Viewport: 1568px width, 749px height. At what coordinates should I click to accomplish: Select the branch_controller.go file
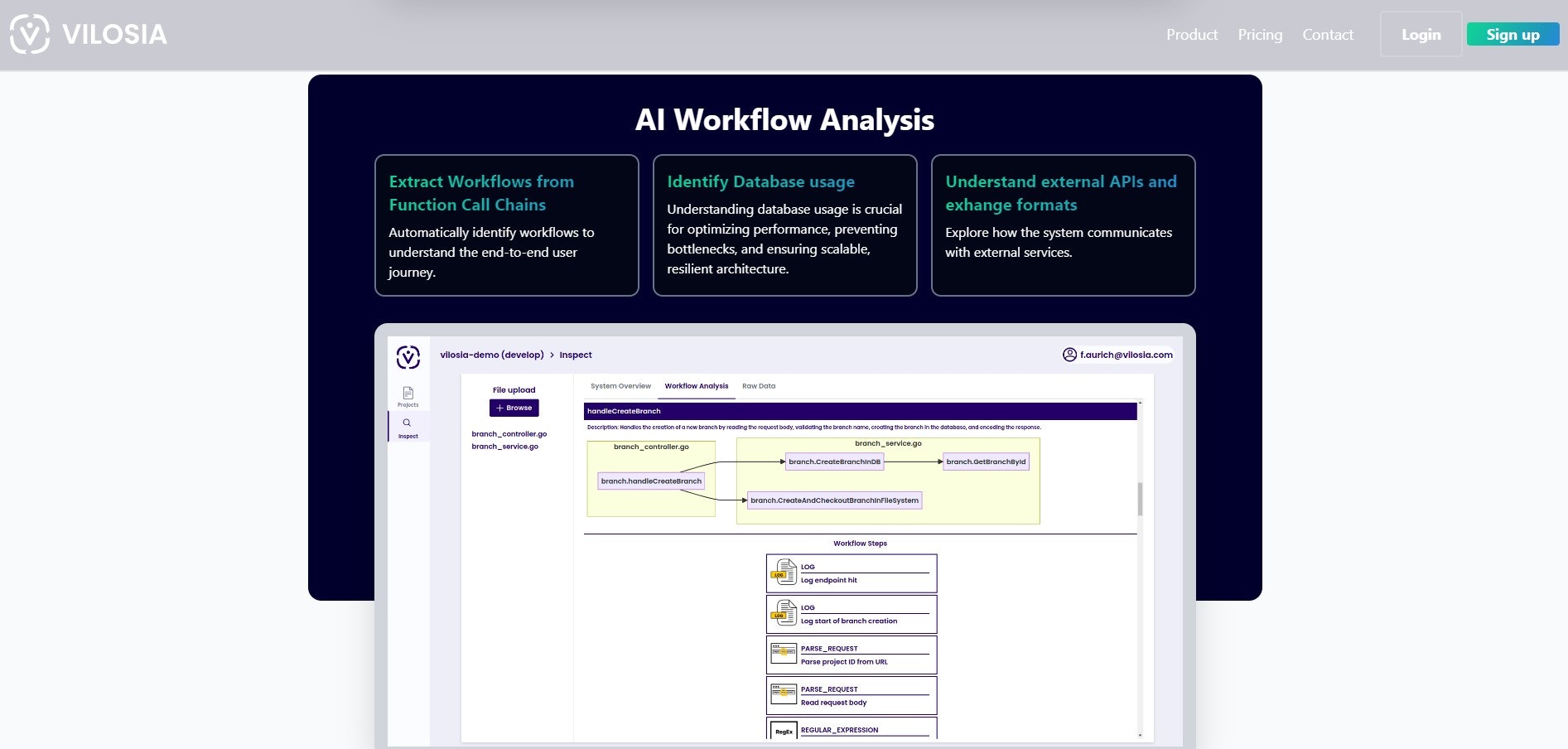point(509,434)
